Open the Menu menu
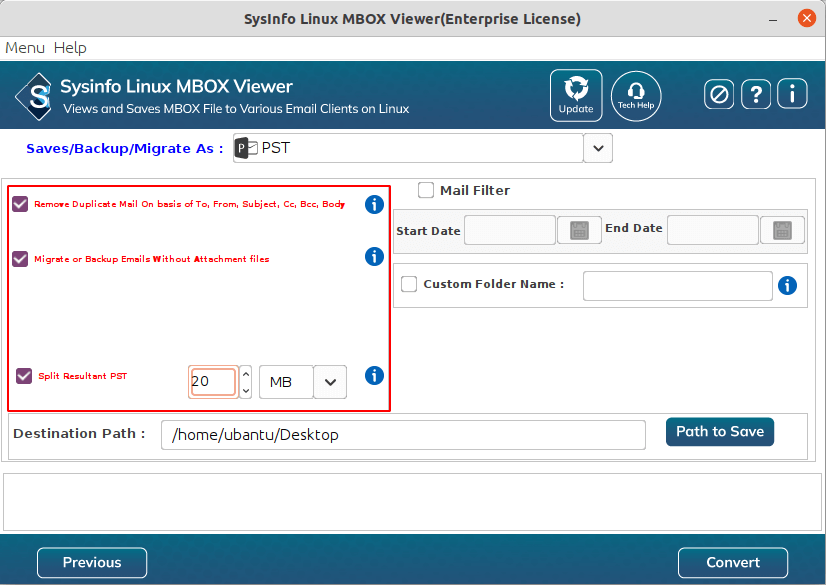Screen dimensions: 826x585 tap(25, 48)
